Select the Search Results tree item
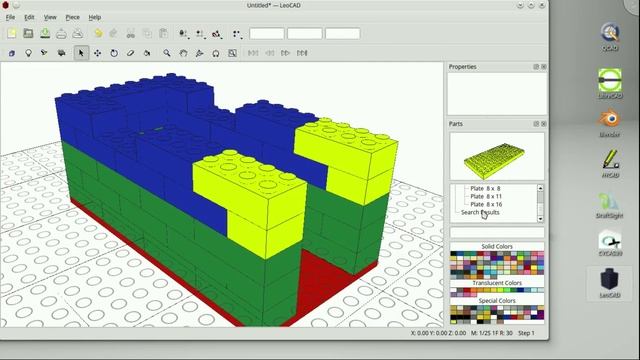The image size is (640, 360). point(480,212)
